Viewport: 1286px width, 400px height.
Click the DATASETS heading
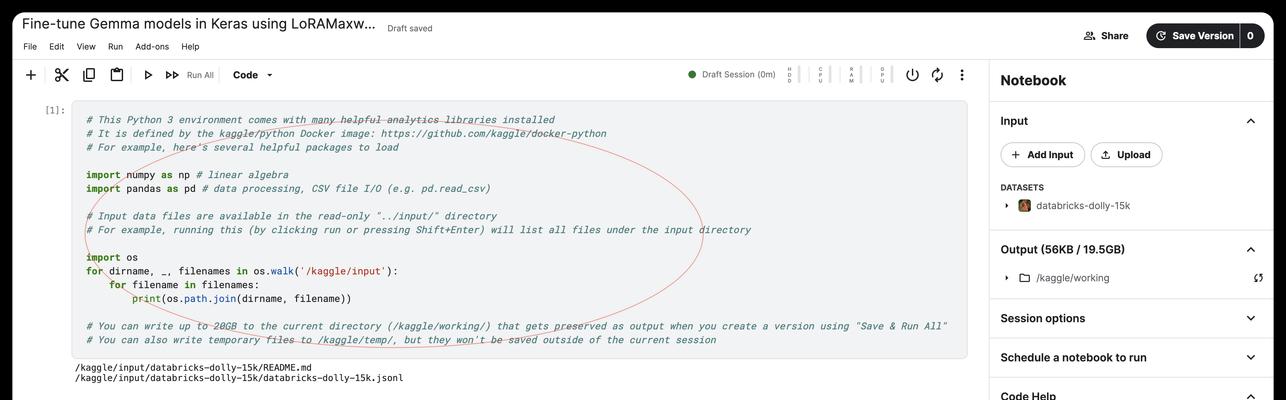pos(1022,188)
